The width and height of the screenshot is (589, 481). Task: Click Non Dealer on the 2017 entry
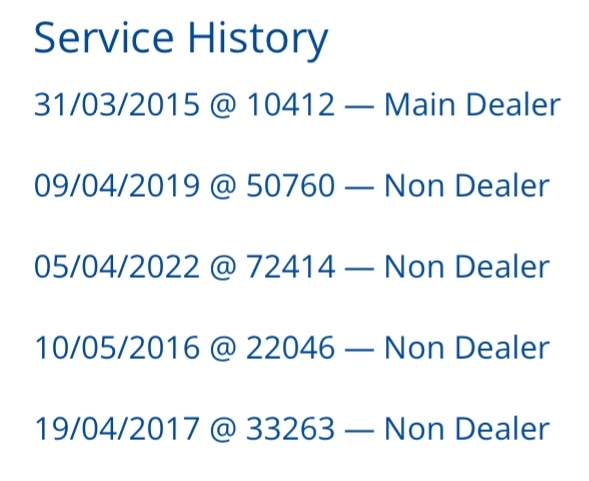467,429
